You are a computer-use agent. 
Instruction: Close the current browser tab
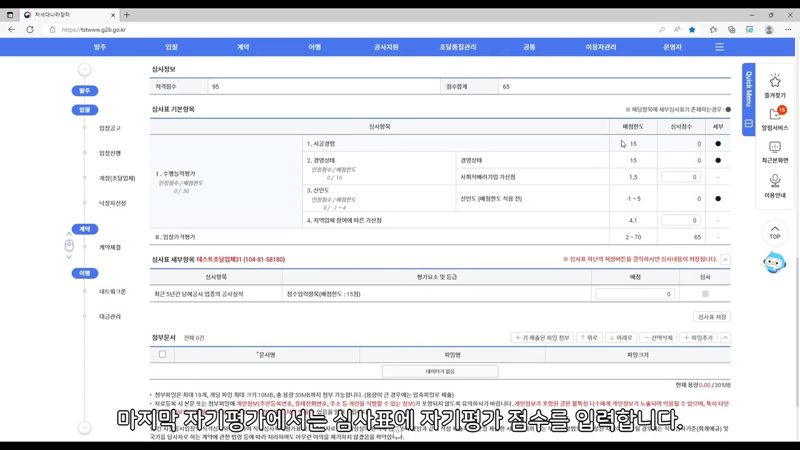point(113,15)
